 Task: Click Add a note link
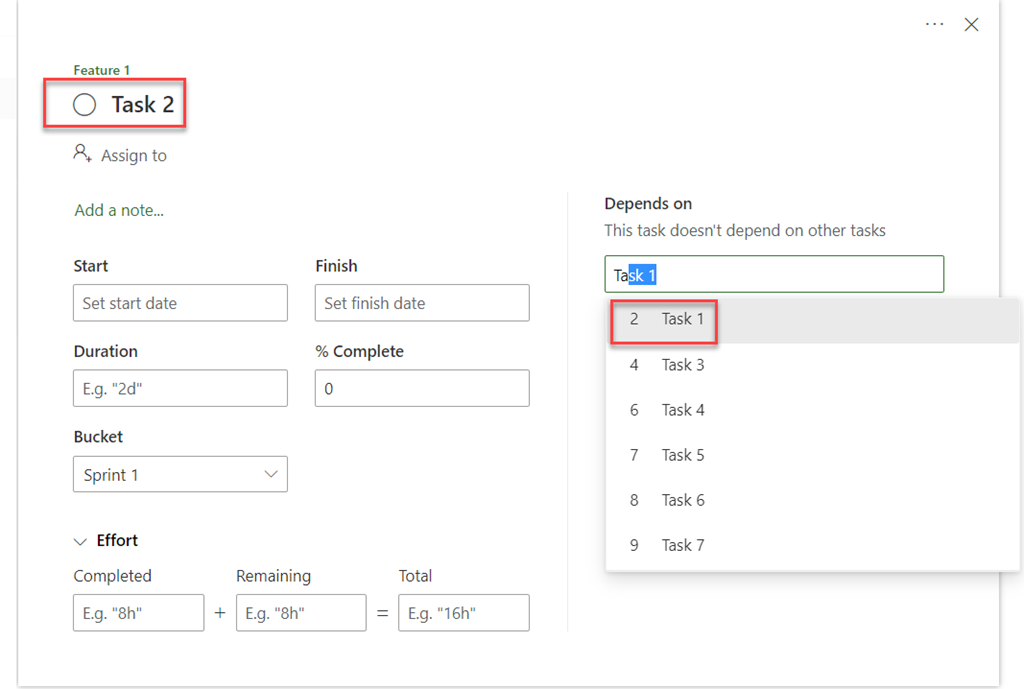pos(119,210)
